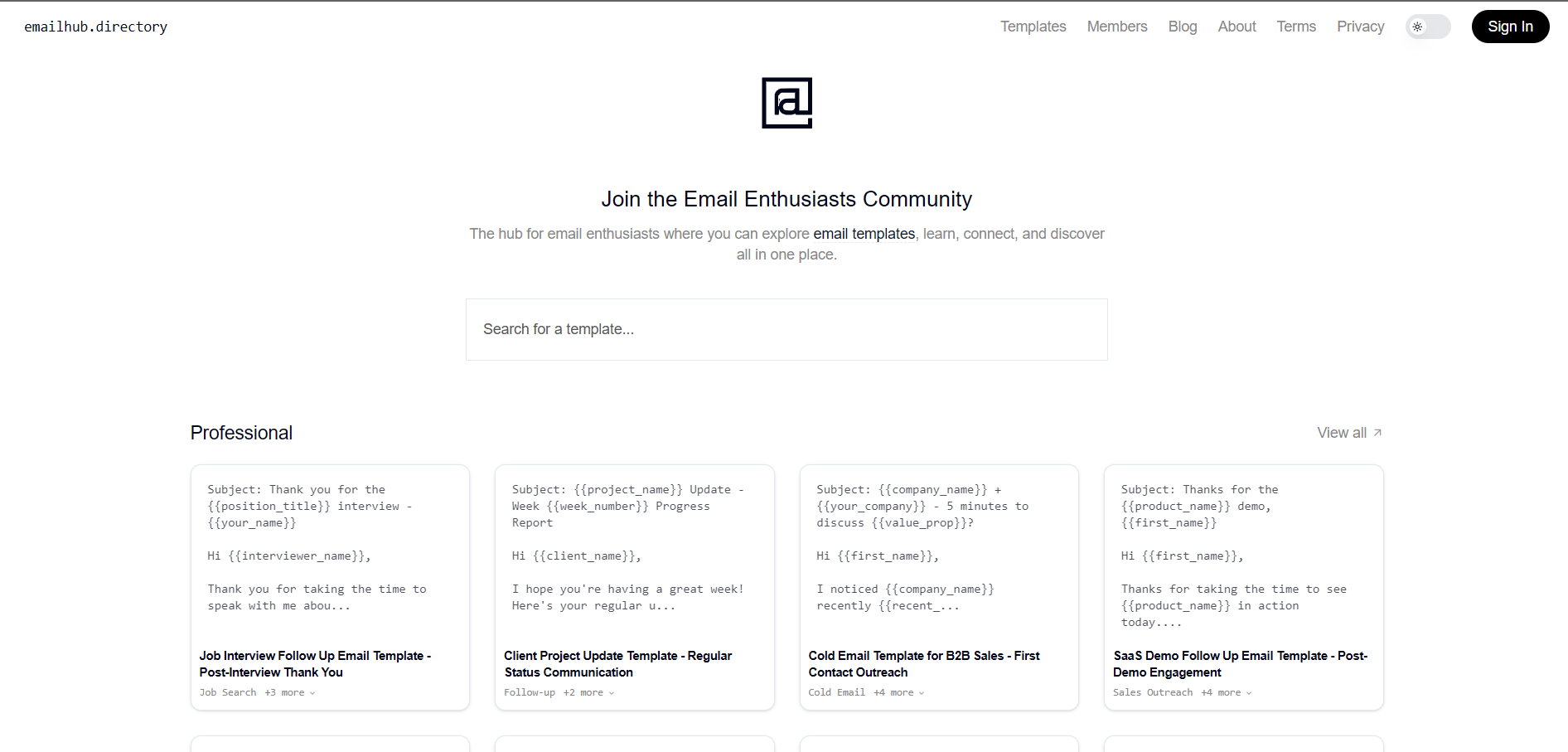The width and height of the screenshot is (1568, 752).
Task: Click the sun icon in the theme switch
Action: 1419,27
